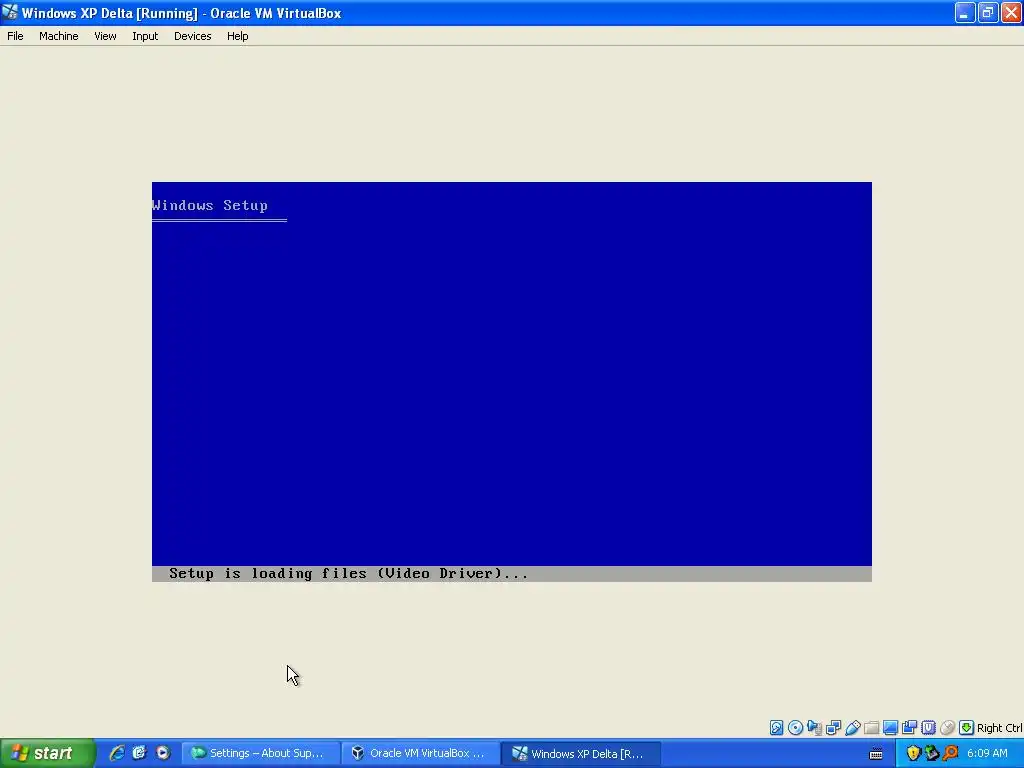The height and width of the screenshot is (768, 1024).
Task: Click the shared folders indicator icon
Action: click(x=871, y=728)
